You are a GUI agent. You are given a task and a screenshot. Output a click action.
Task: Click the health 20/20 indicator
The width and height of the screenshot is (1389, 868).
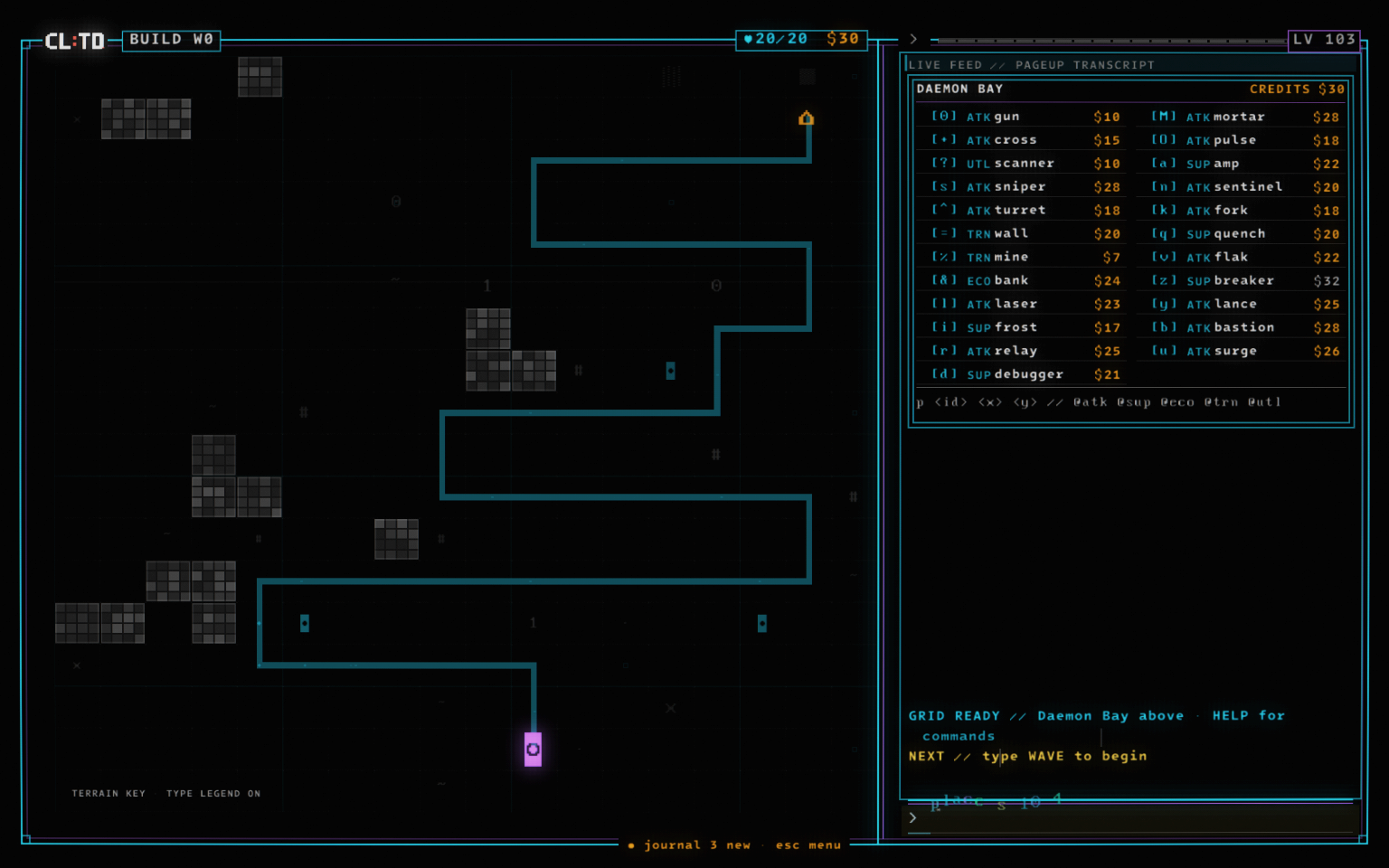pyautogui.click(x=775, y=39)
